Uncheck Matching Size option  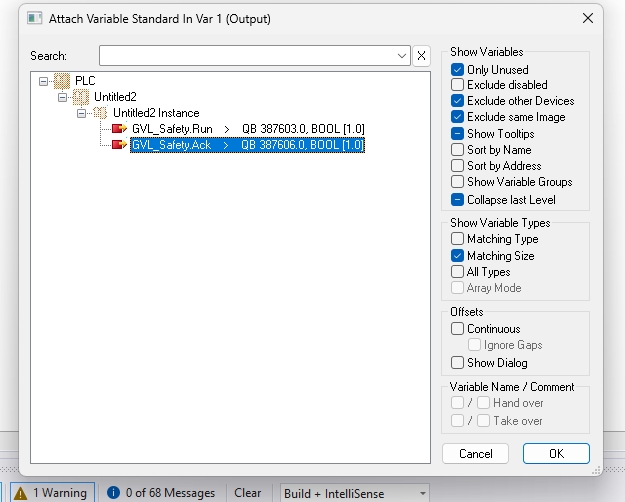click(x=457, y=255)
